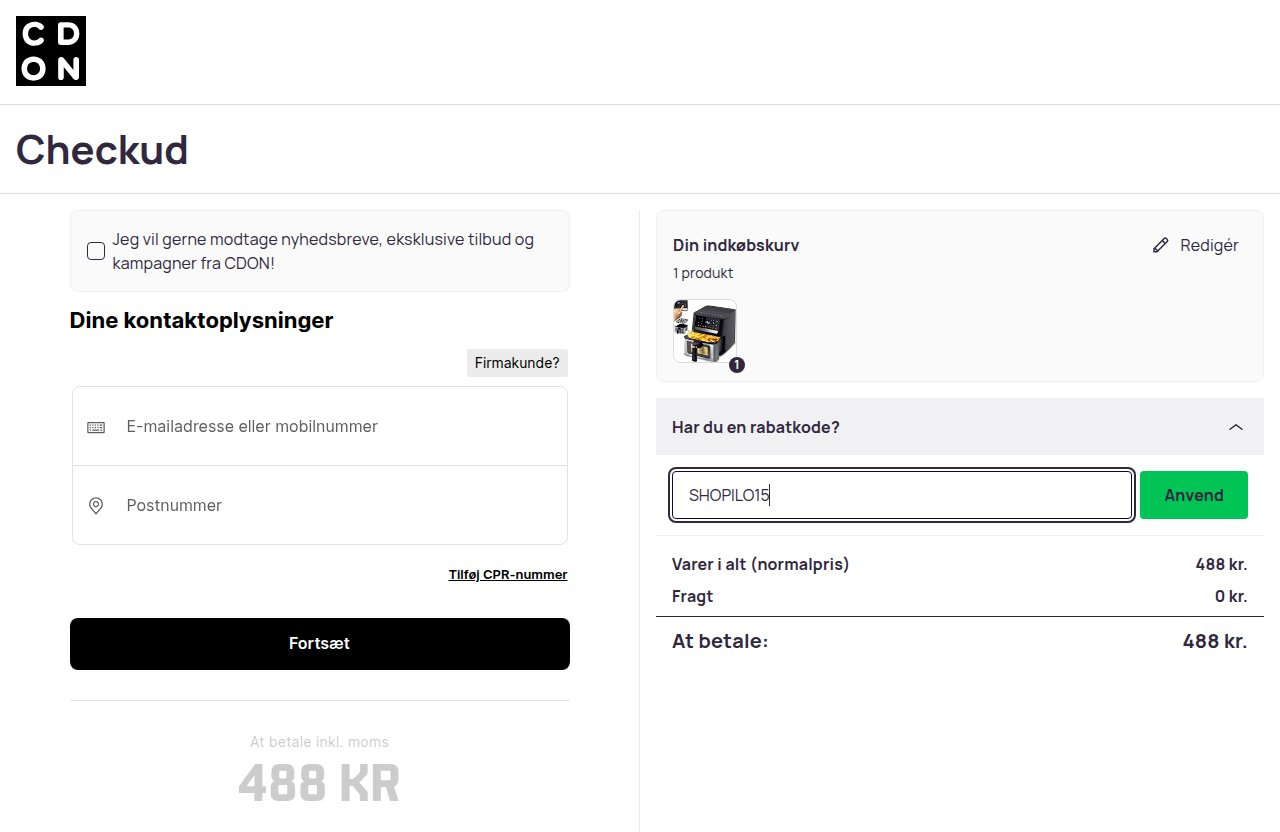Click the '0 kr.' shipping value
The height and width of the screenshot is (832, 1280).
1231,597
